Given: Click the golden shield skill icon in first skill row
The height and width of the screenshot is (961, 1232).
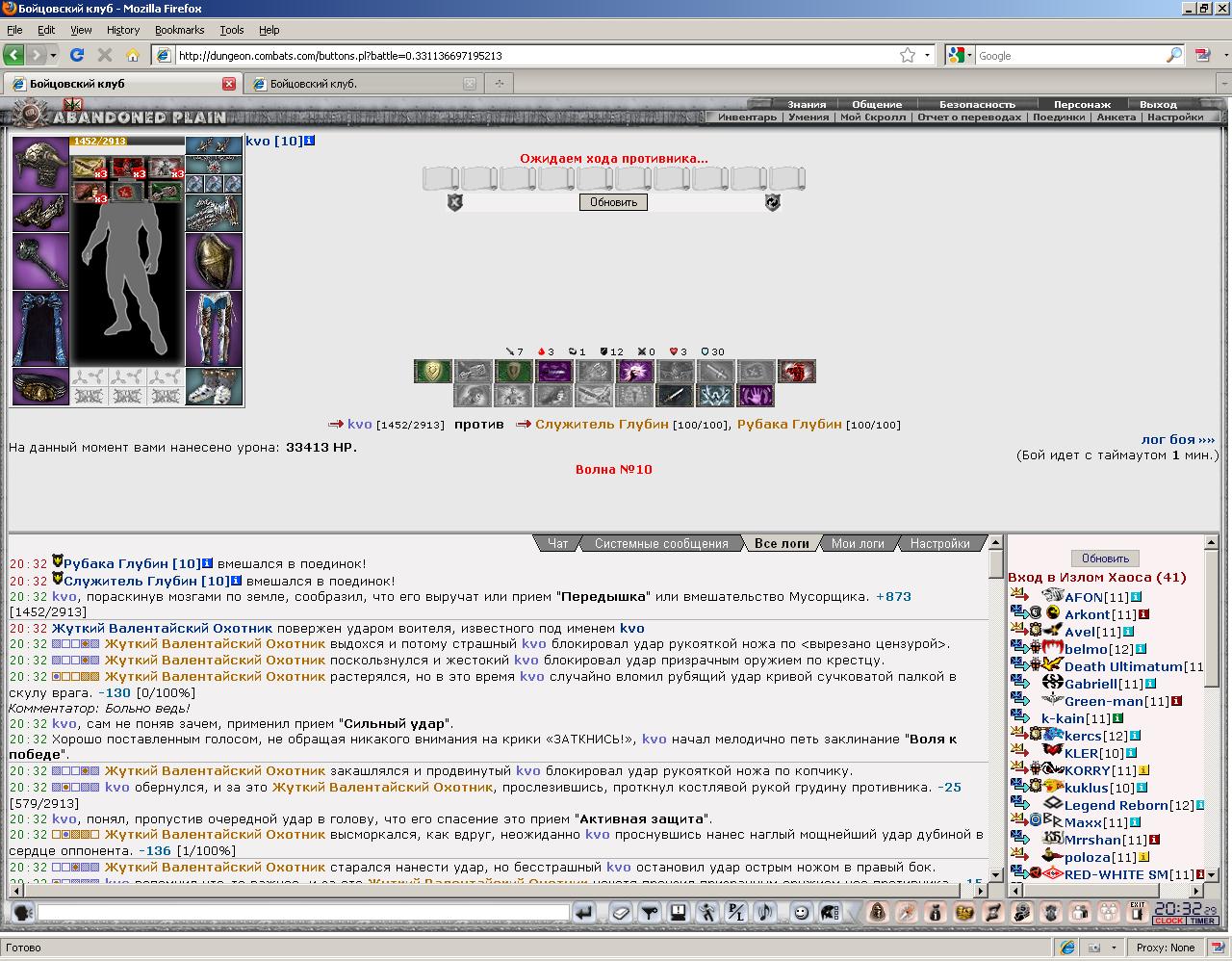Looking at the screenshot, I should click(x=433, y=371).
